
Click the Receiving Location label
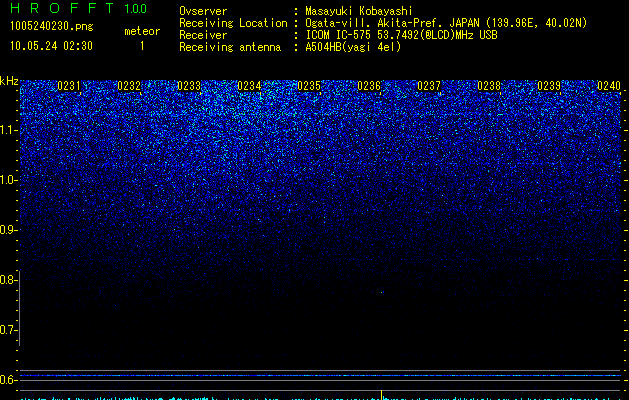[233, 23]
